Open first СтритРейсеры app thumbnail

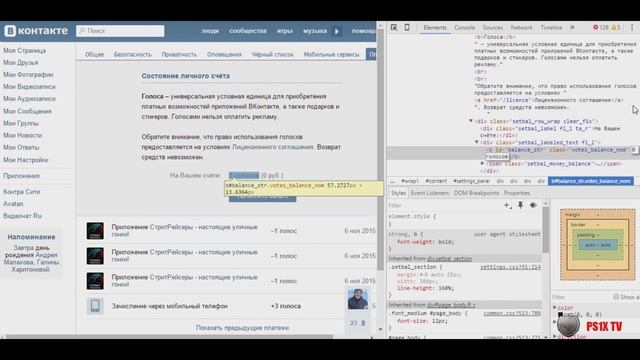pyautogui.click(x=95, y=231)
